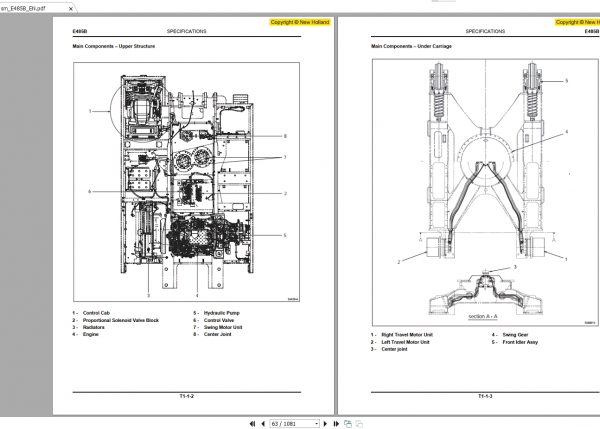Go to the next page

325,424
